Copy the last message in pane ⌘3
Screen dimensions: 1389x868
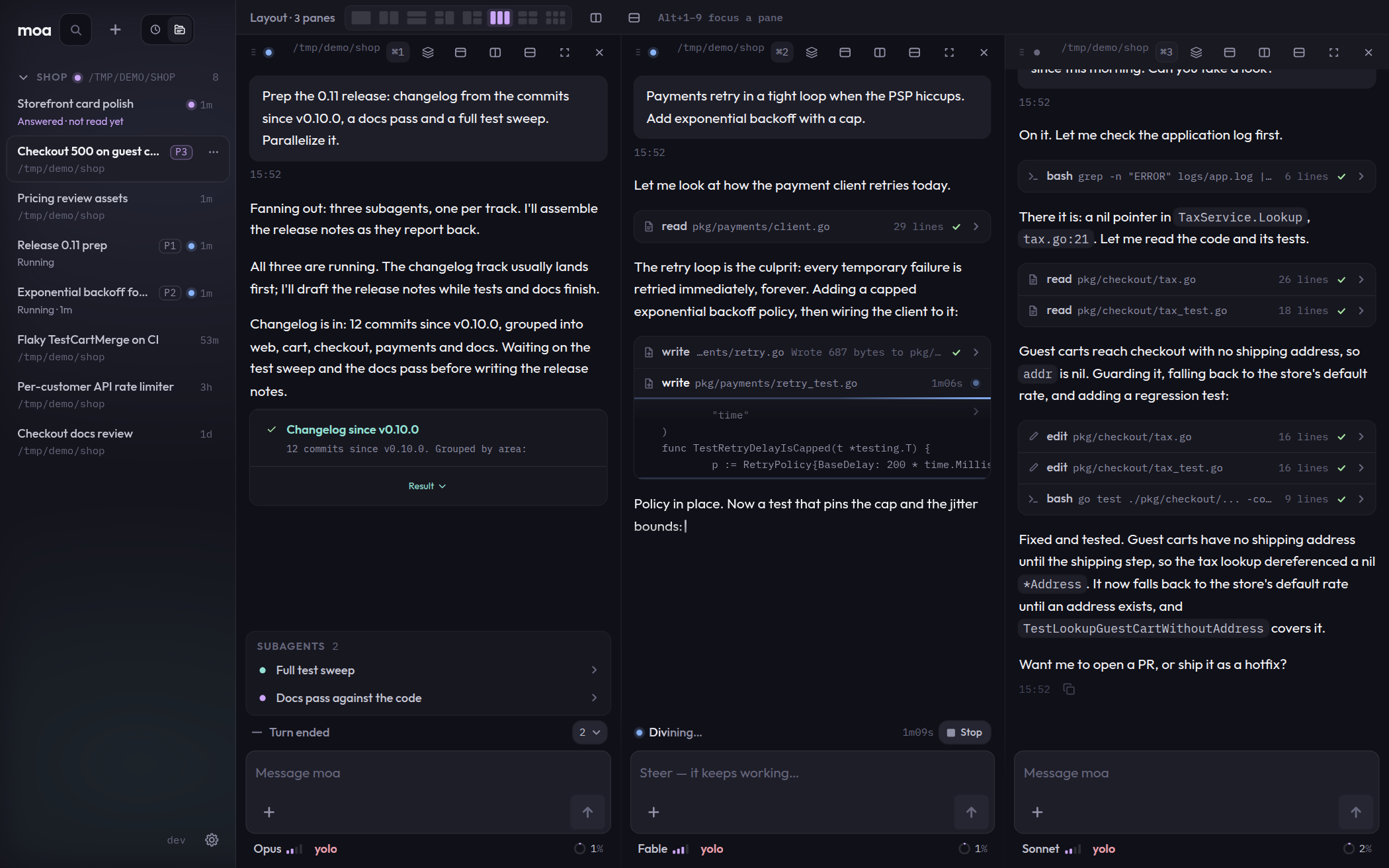click(1069, 690)
